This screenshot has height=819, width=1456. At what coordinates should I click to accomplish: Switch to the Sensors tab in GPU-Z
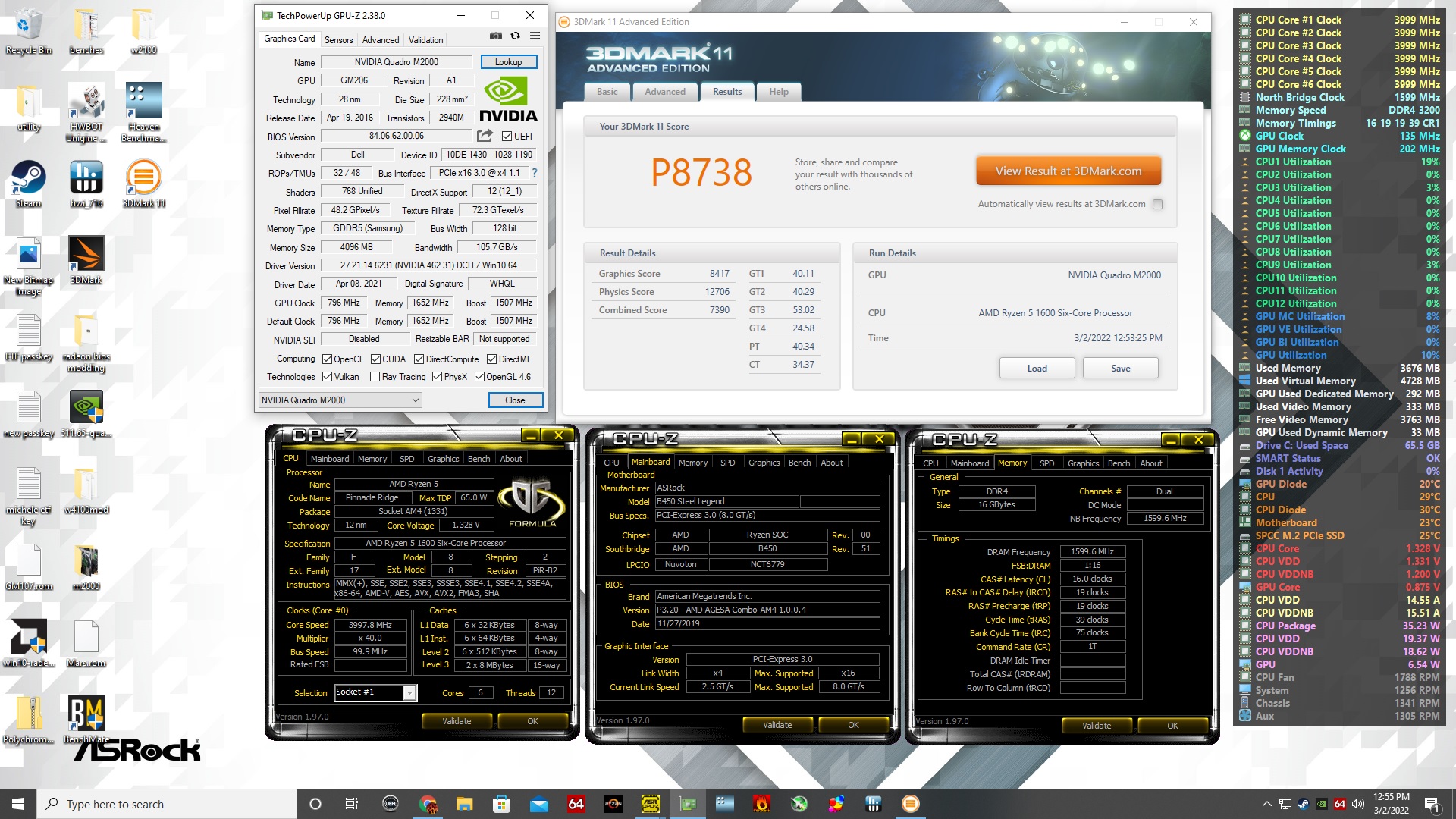(338, 40)
